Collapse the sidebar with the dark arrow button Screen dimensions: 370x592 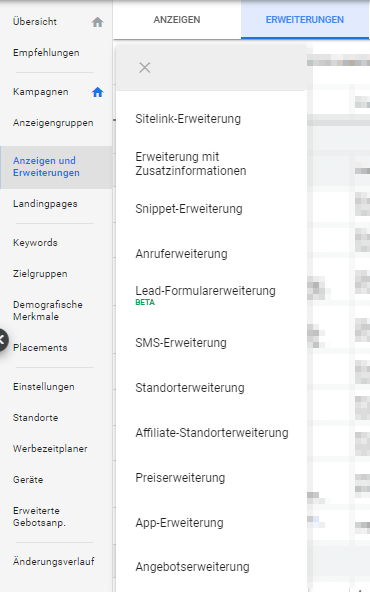(x=2, y=340)
